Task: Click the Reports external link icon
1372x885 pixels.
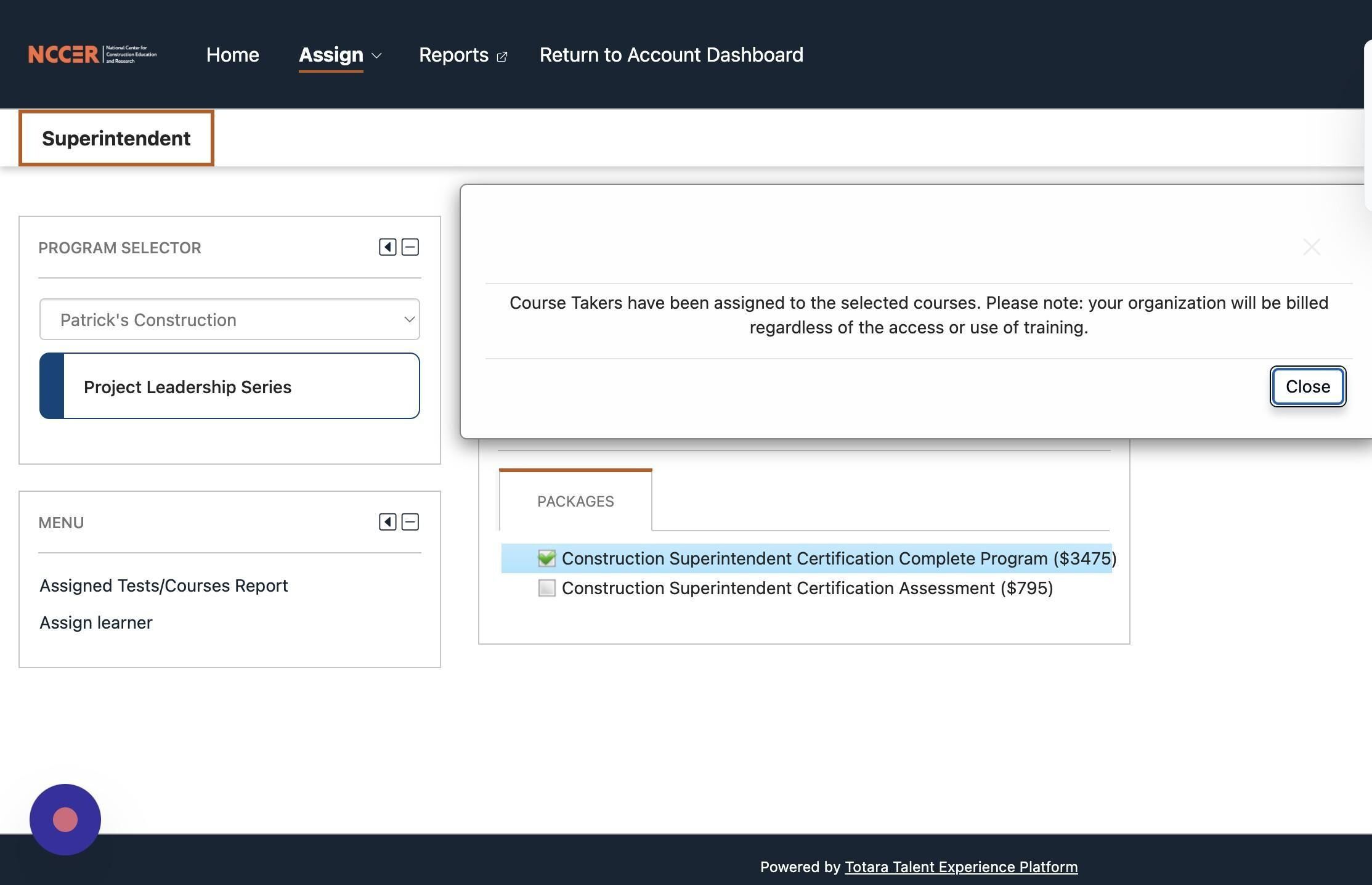Action: [502, 57]
